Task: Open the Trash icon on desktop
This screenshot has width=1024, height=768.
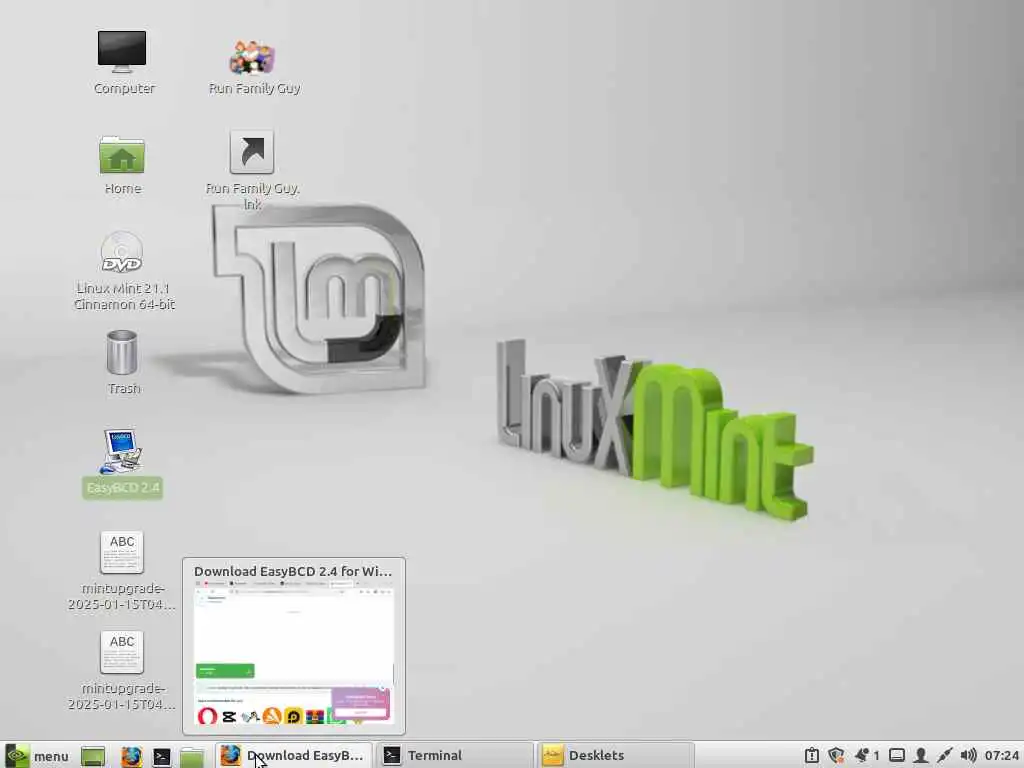Action: [x=122, y=353]
